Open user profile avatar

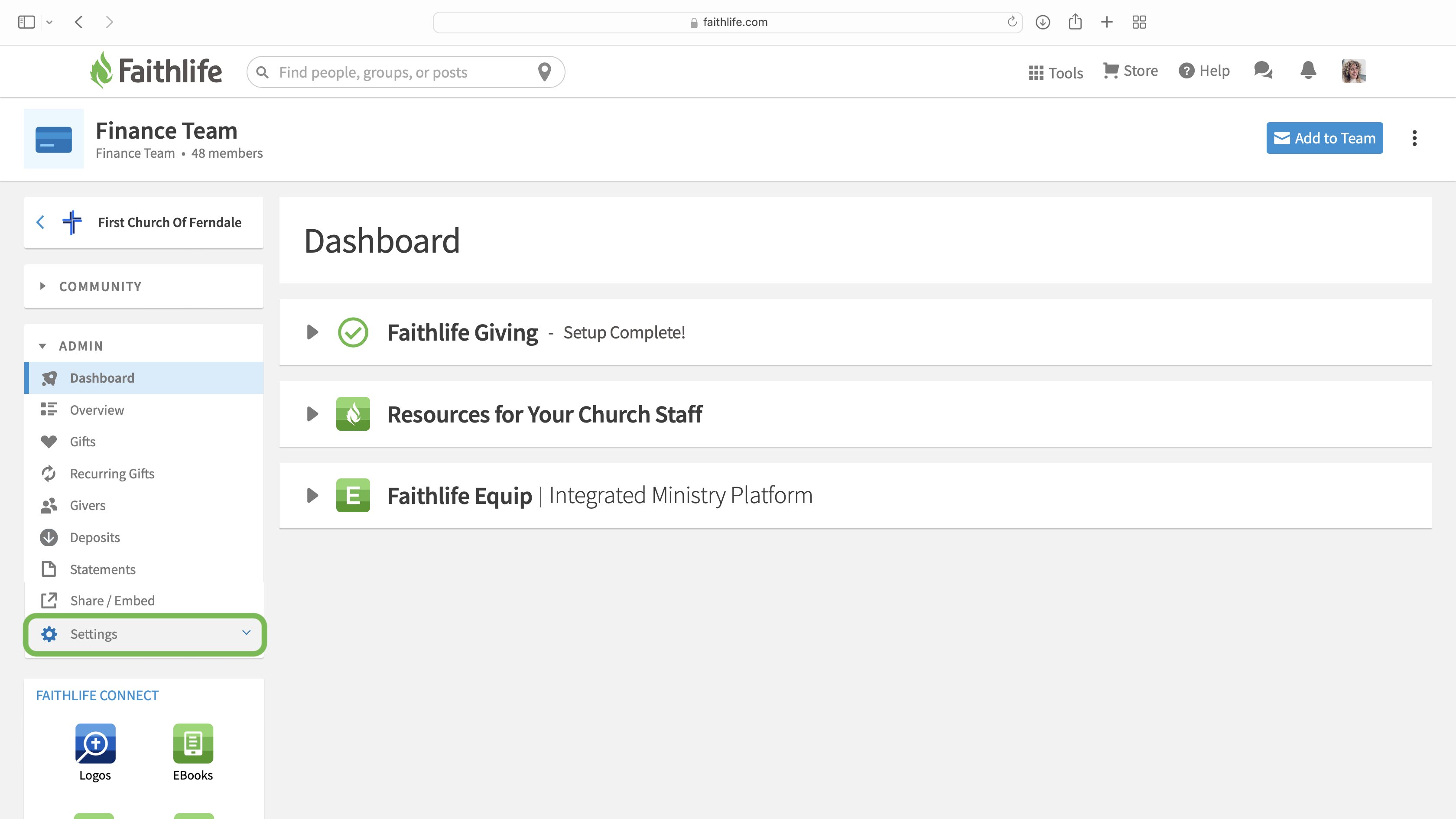(1354, 71)
